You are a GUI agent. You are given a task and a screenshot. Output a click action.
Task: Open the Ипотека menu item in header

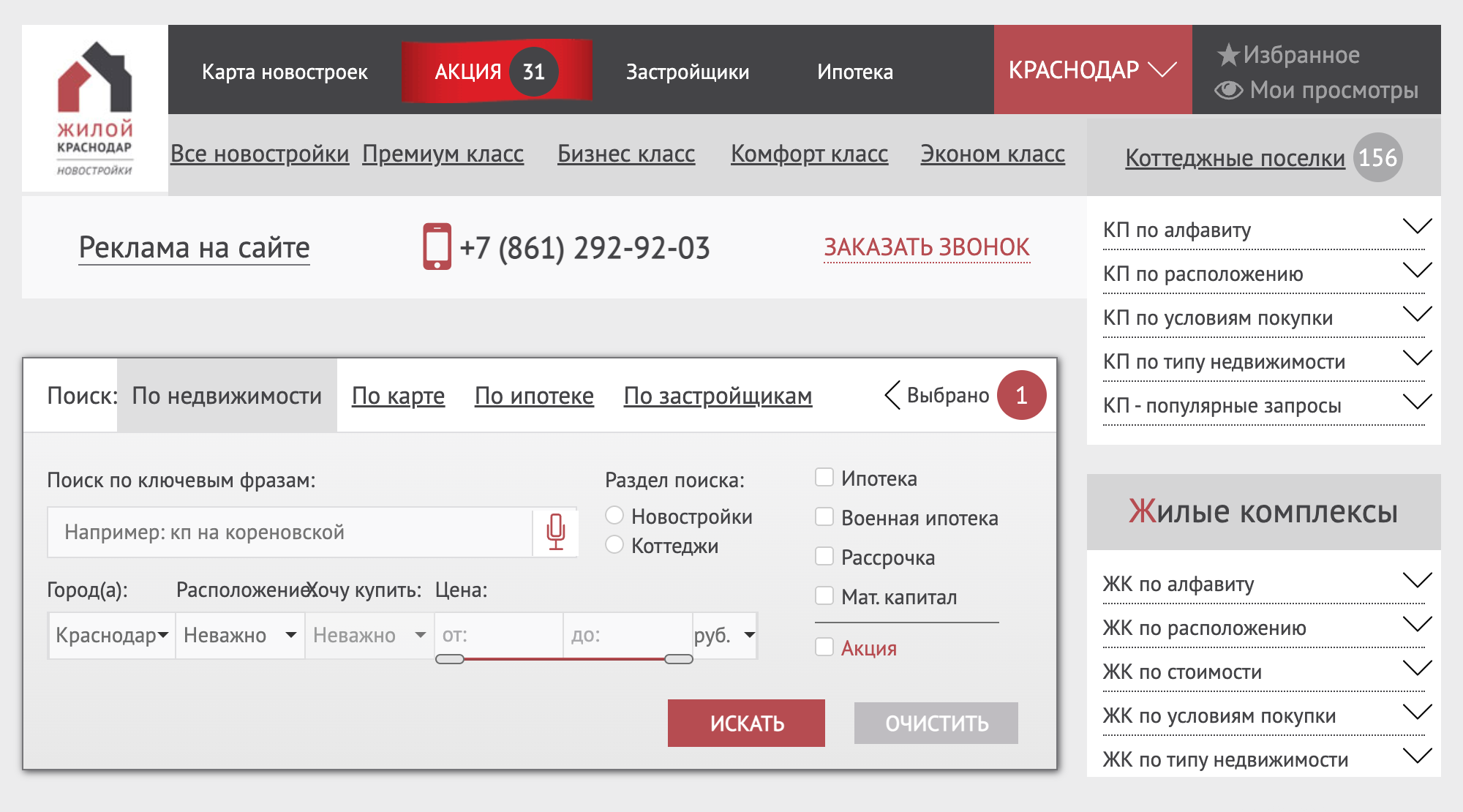click(x=854, y=72)
